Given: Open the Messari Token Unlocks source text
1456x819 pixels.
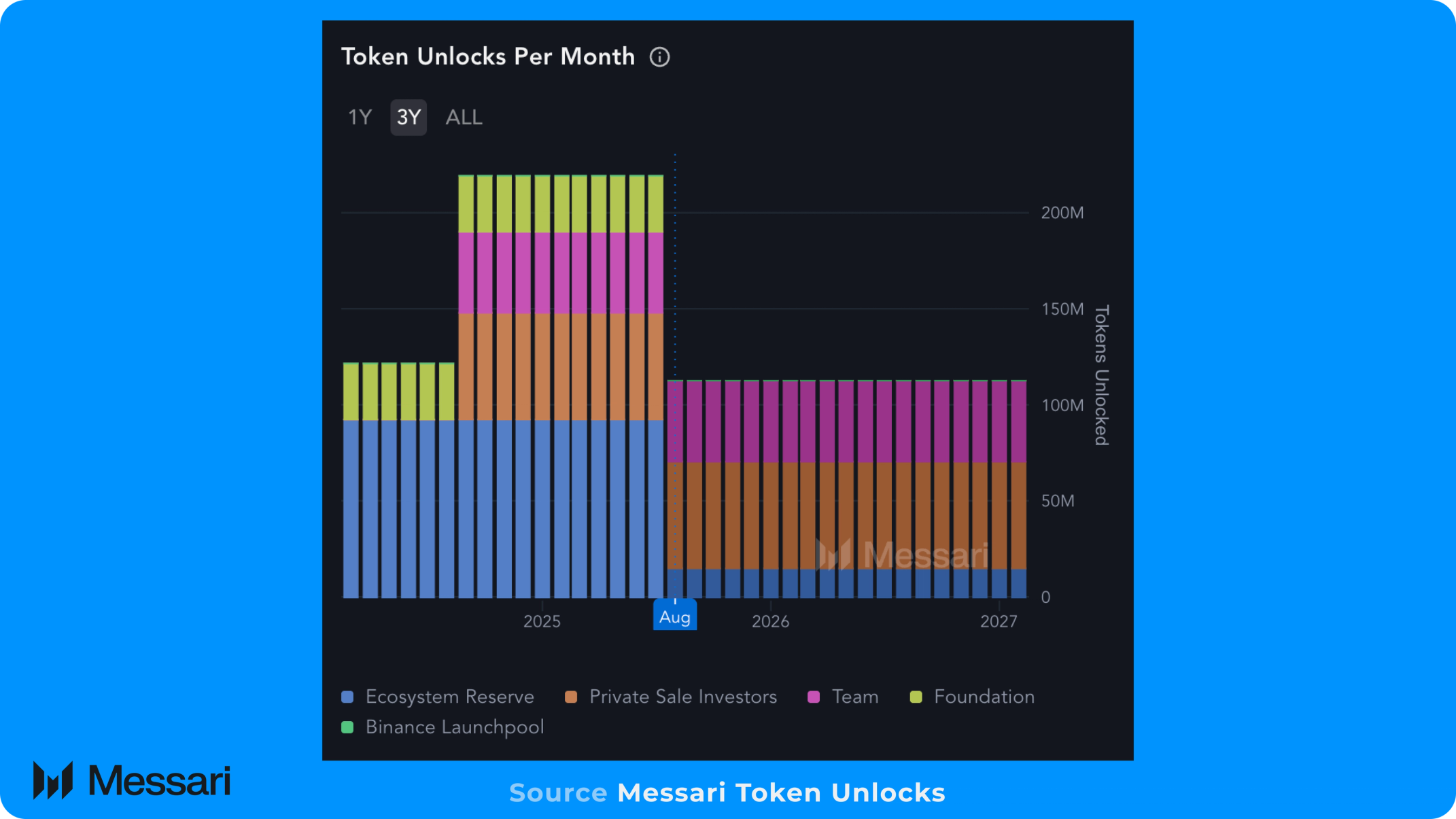Looking at the screenshot, I should click(781, 792).
